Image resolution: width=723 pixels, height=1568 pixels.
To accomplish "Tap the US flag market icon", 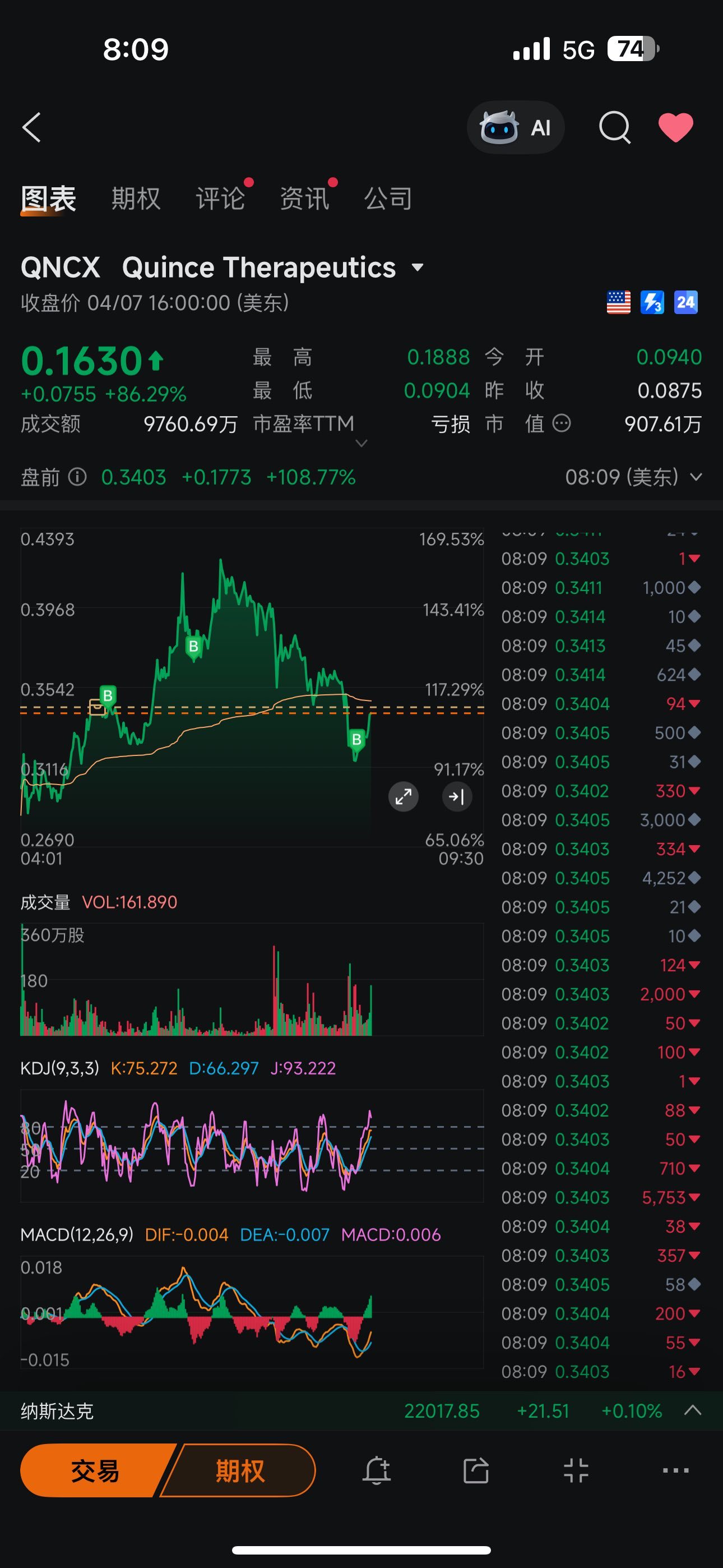I will (618, 302).
